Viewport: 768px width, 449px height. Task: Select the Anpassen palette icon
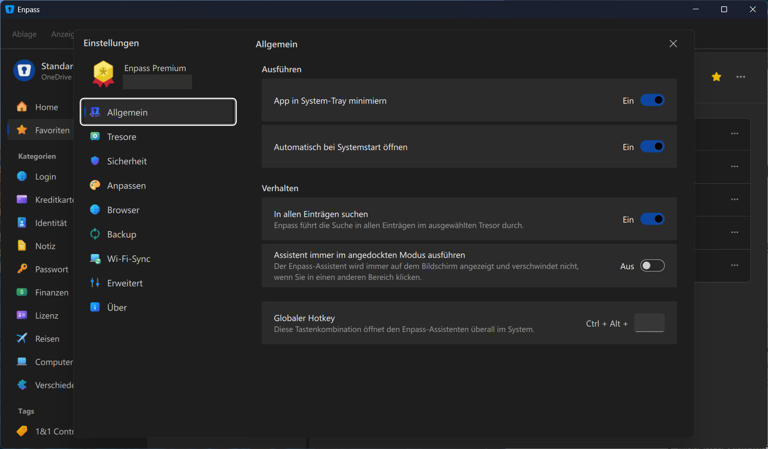tap(95, 185)
